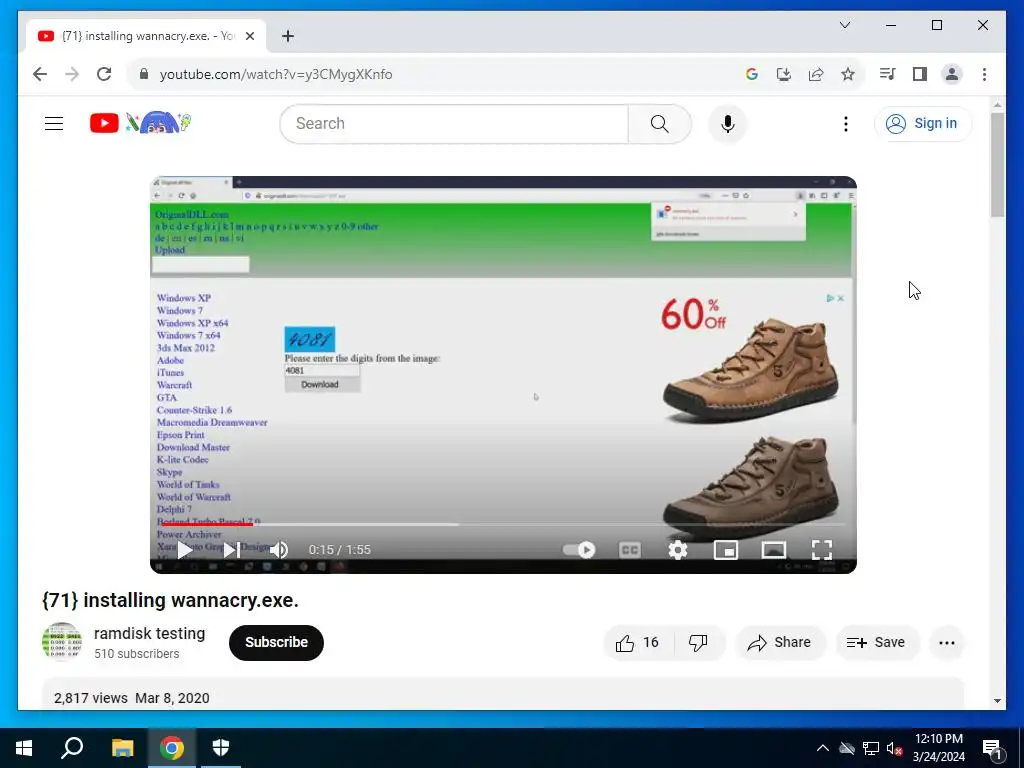Open Windows Security from taskbar
The width and height of the screenshot is (1024, 768).
221,748
